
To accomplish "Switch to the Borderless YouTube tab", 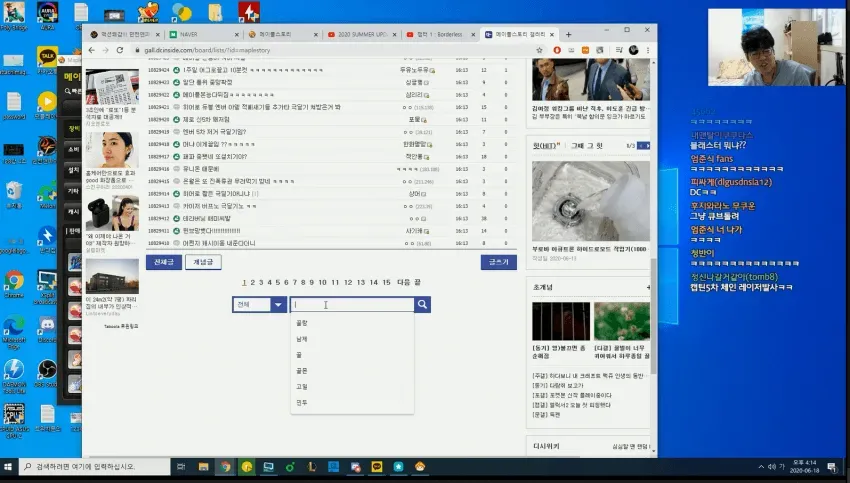I will tap(440, 34).
